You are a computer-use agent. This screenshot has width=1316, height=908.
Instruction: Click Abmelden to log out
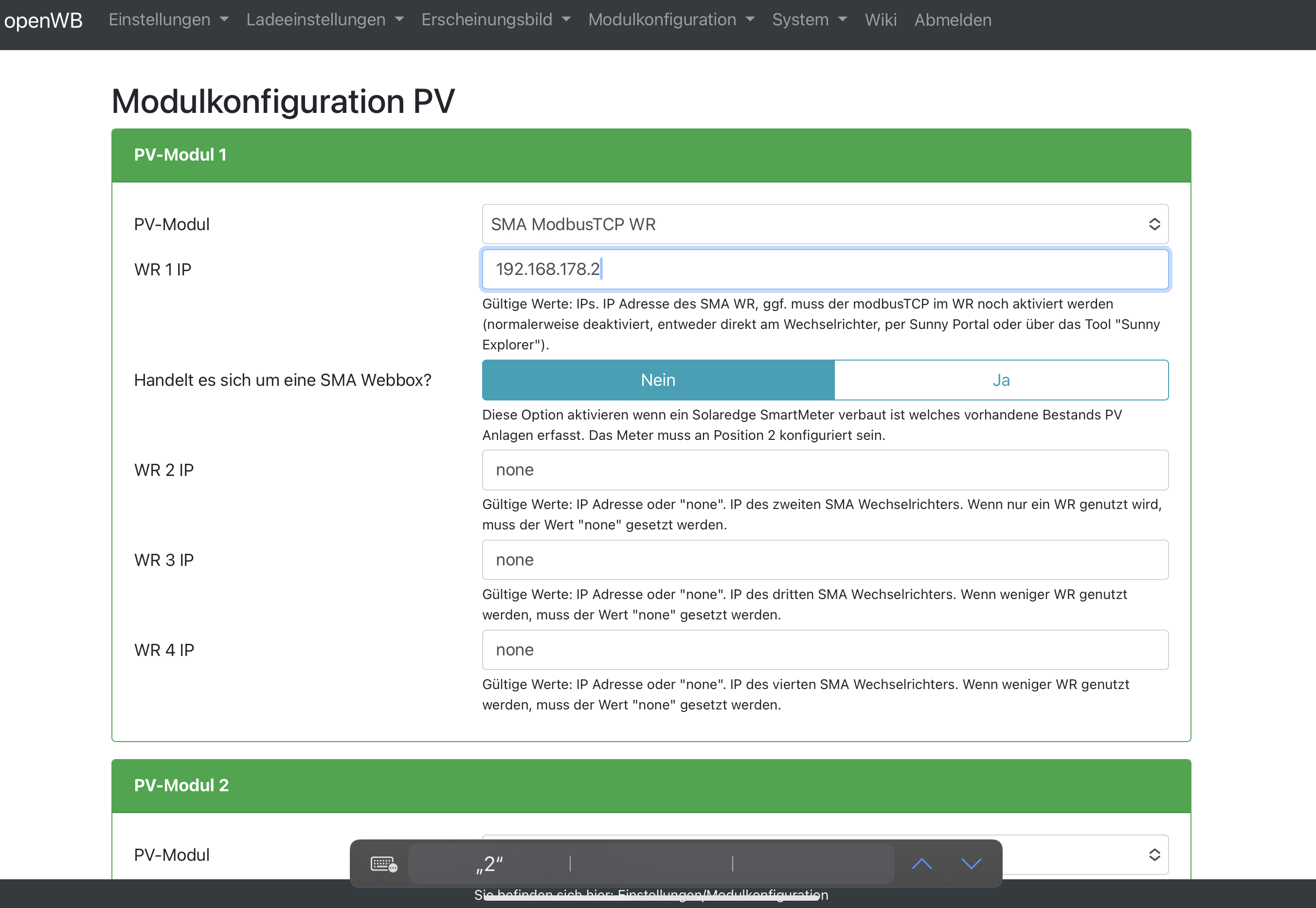coord(953,20)
